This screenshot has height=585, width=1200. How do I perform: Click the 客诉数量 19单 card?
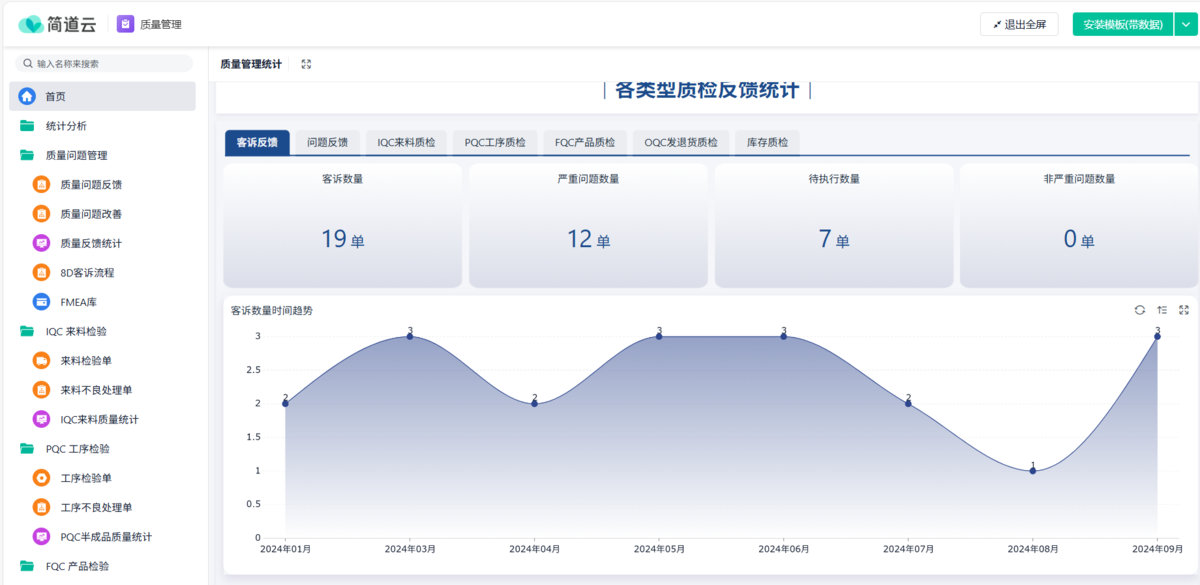tap(342, 226)
